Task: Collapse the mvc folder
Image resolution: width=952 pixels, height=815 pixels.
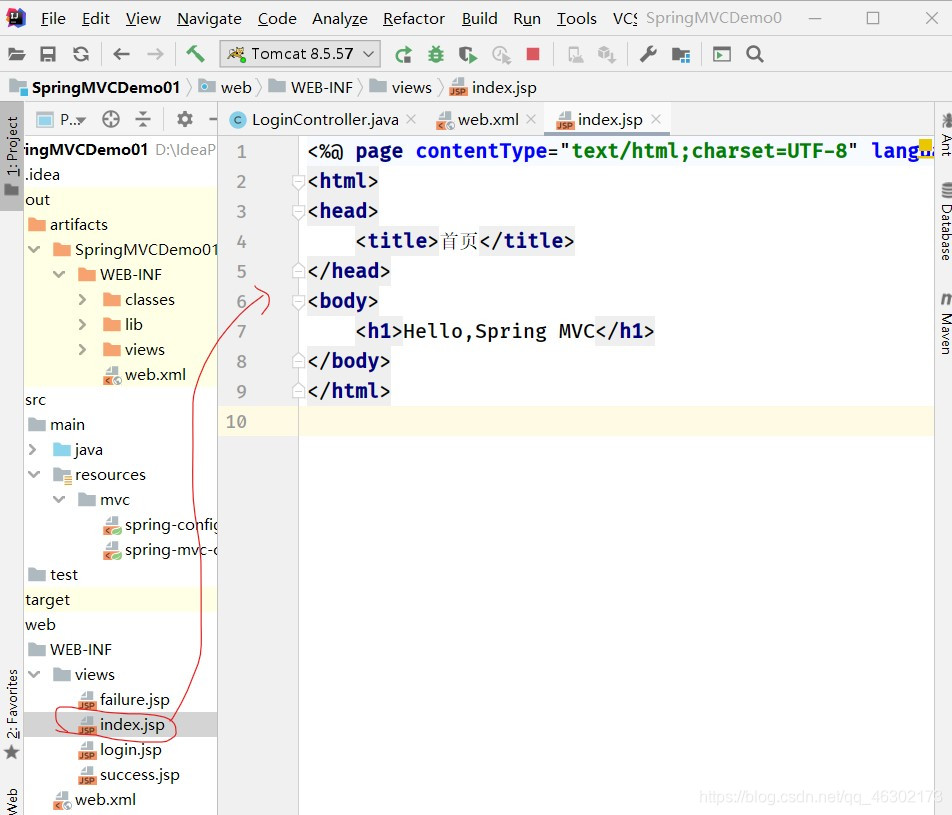Action: click(x=59, y=500)
